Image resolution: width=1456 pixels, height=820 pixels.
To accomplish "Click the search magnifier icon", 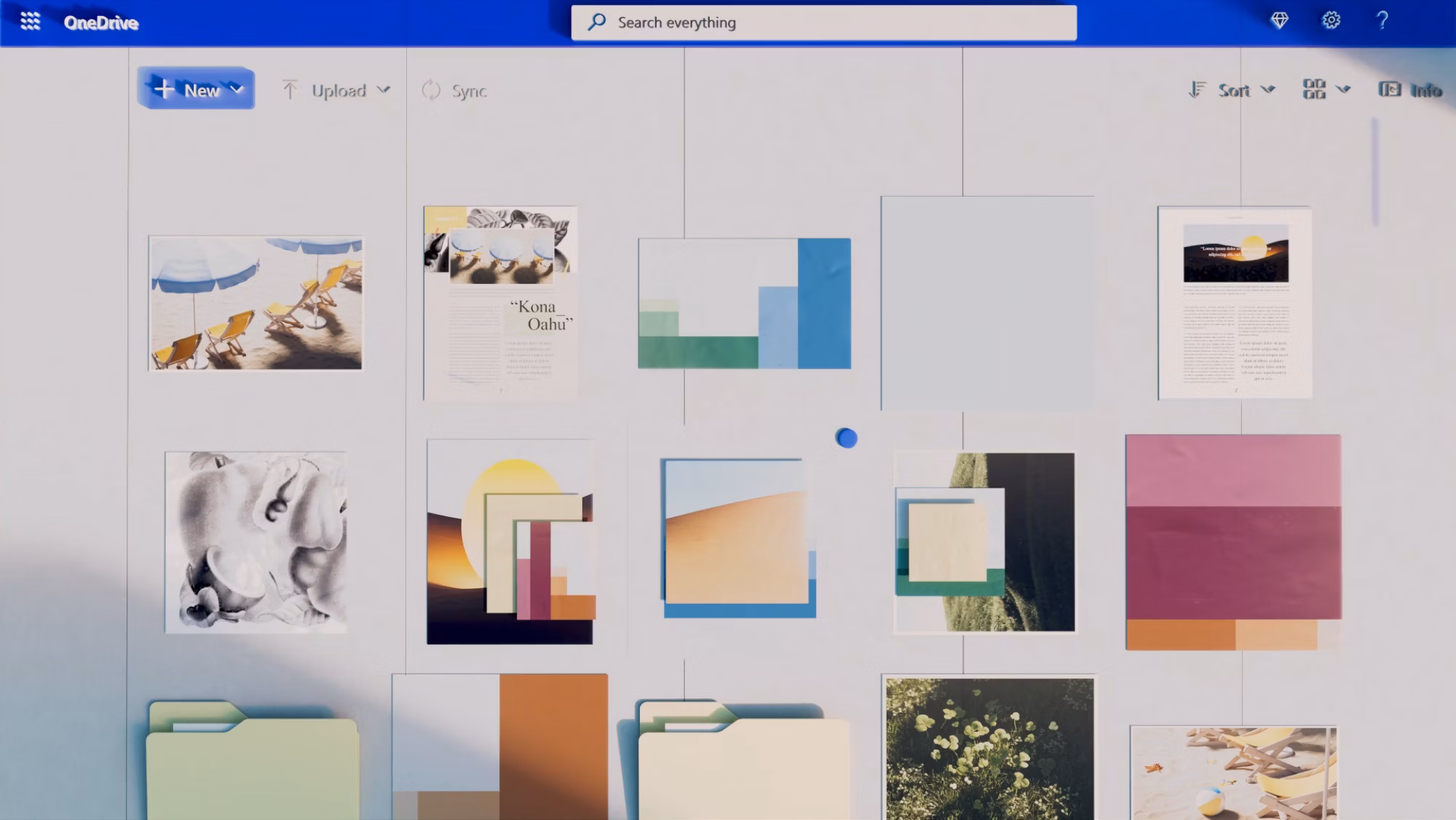I will pos(597,22).
